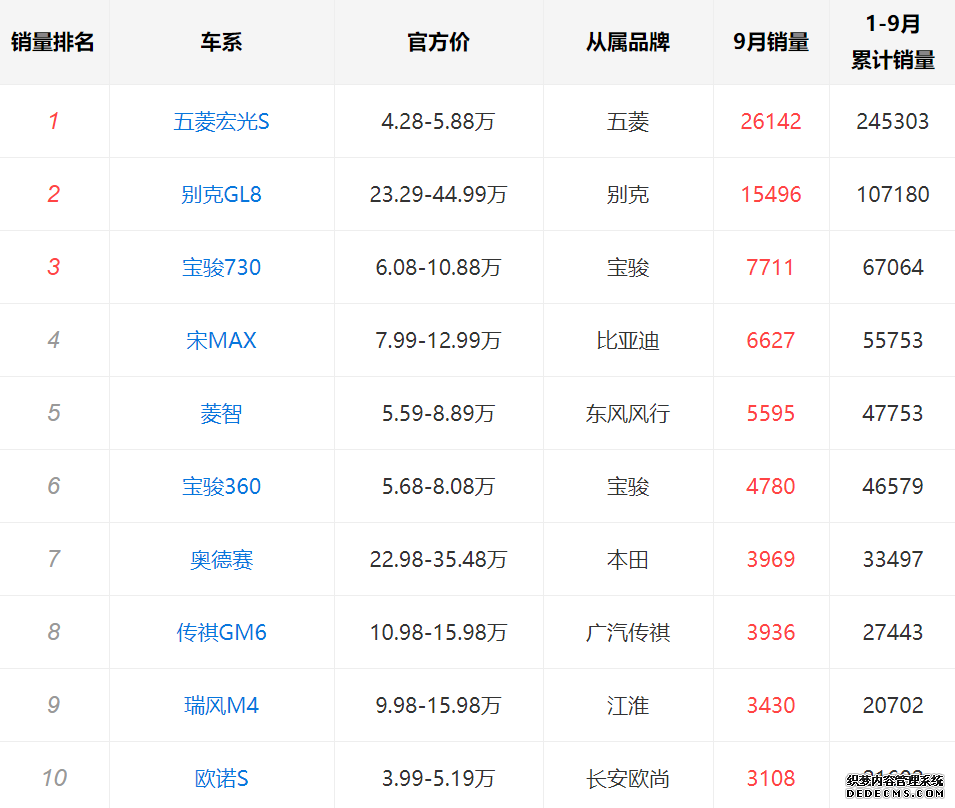The height and width of the screenshot is (808, 955).
Task: Select the price 23.29-44.99万
Action: (x=439, y=195)
